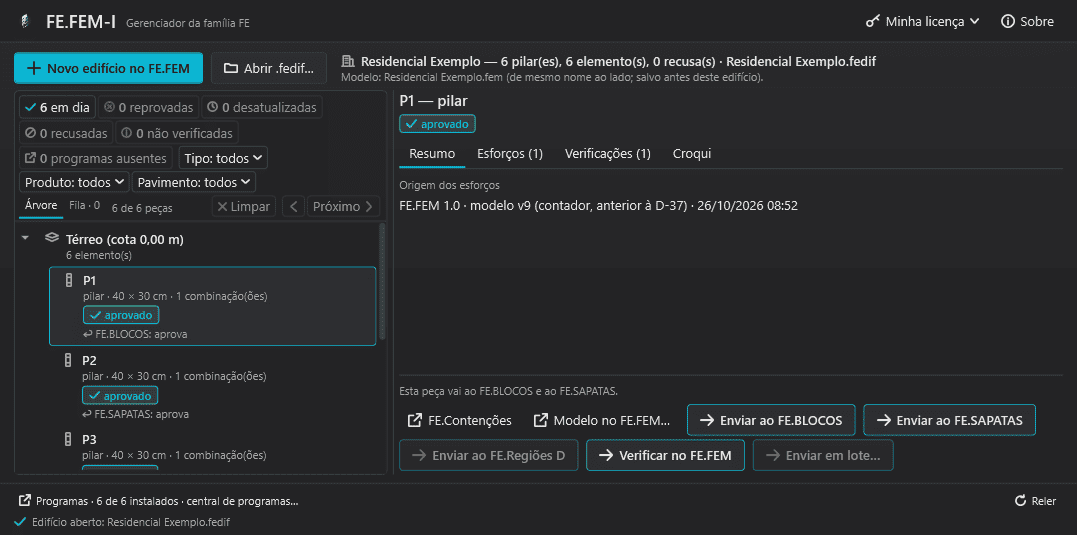Click the FE.FEM-I app logo icon
The width and height of the screenshot is (1077, 535).
25,21
